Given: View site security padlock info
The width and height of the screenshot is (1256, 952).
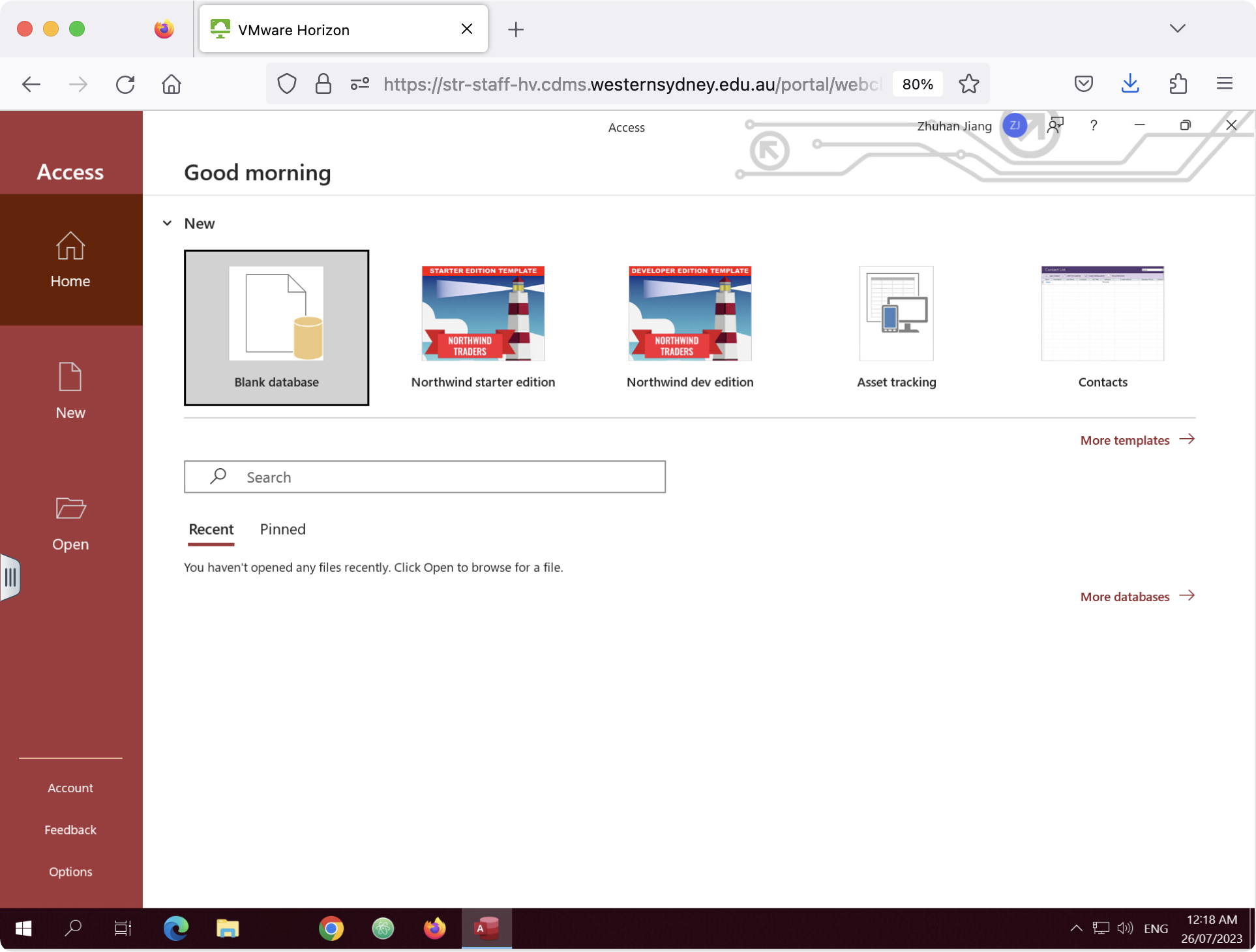Looking at the screenshot, I should [x=323, y=84].
